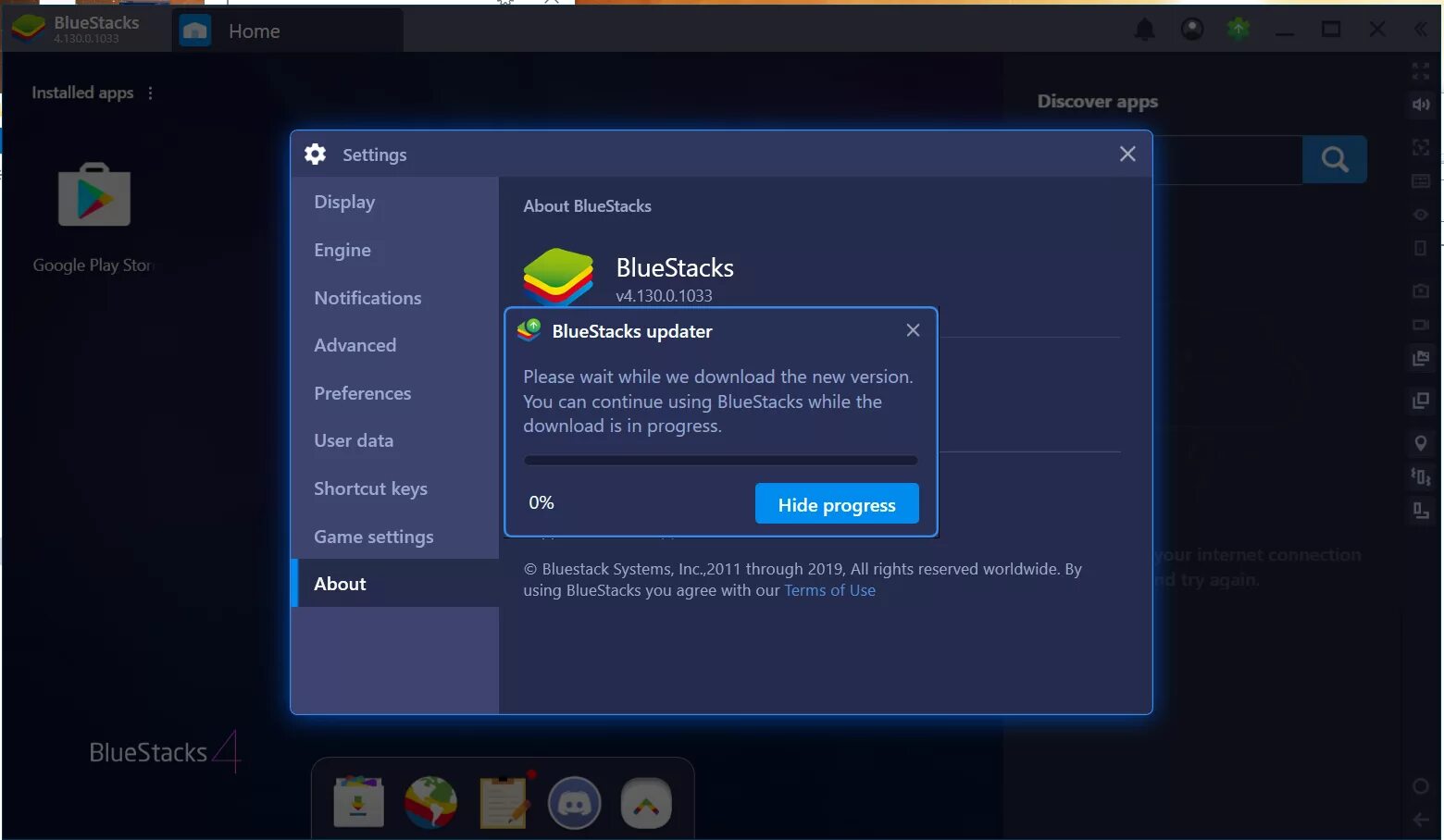Screen dimensions: 1444x840
Task: Open the clipboard notes dock icon
Action: point(504,800)
